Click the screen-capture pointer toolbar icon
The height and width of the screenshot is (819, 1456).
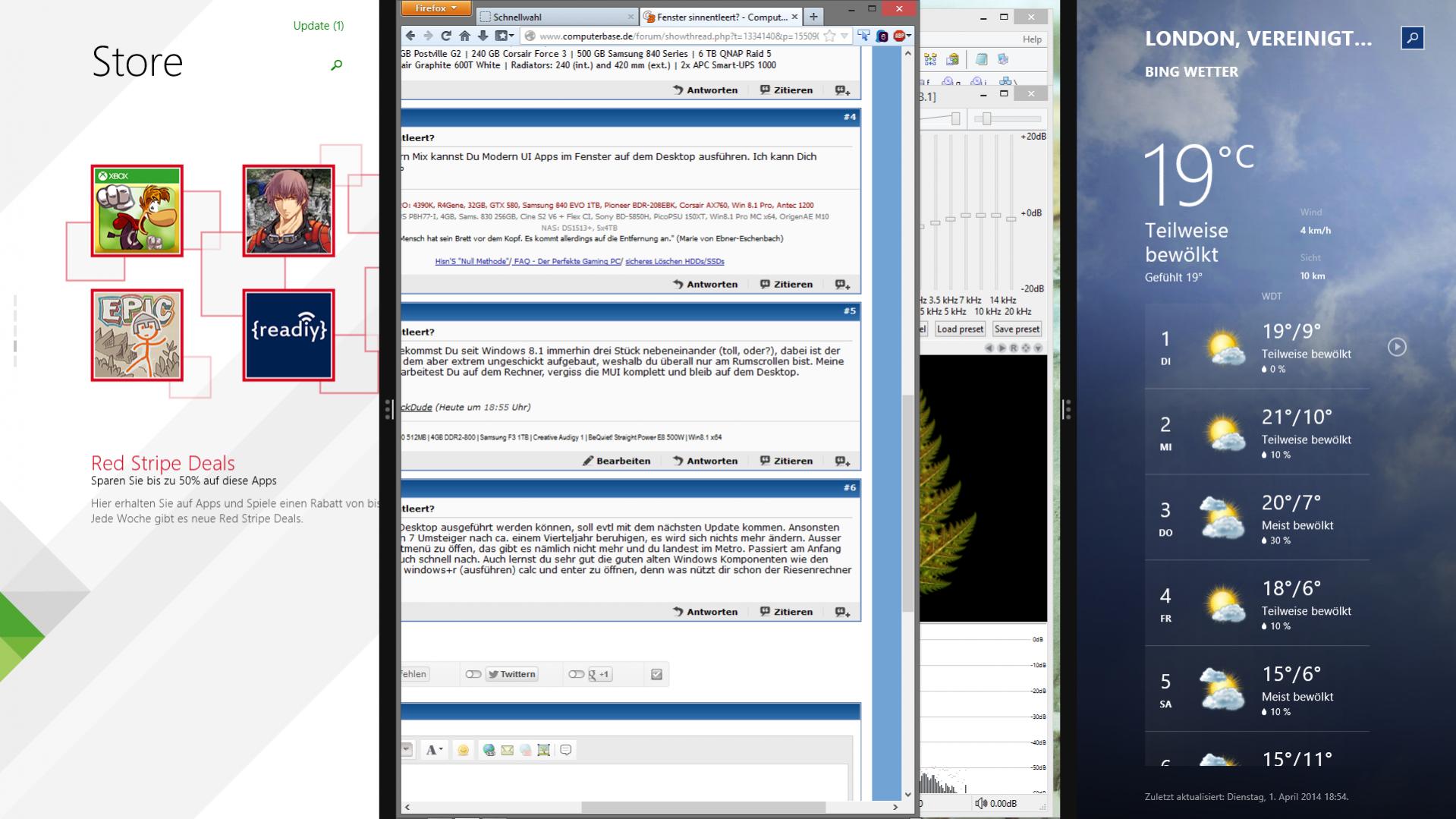point(863,36)
